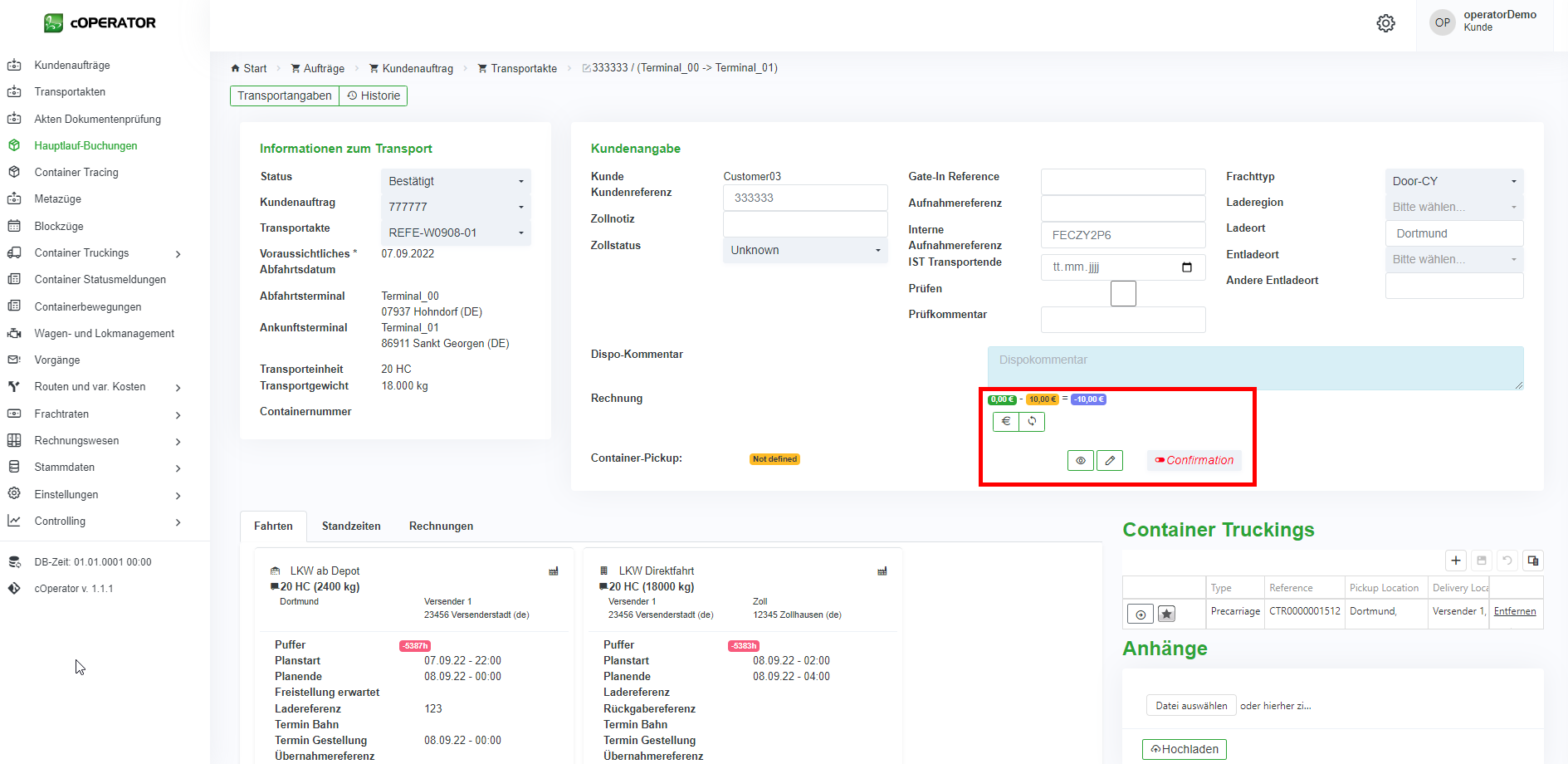Image resolution: width=1568 pixels, height=764 pixels.
Task: Open the settings gear in header
Action: coord(1385,23)
